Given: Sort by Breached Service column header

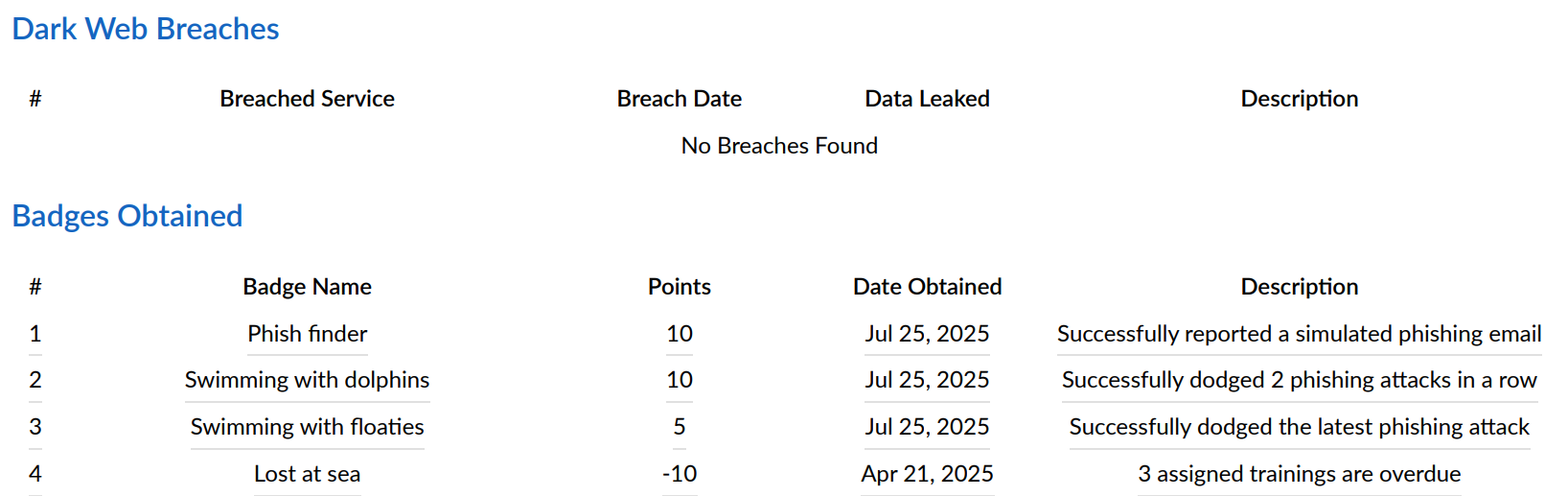Looking at the screenshot, I should 307,99.
